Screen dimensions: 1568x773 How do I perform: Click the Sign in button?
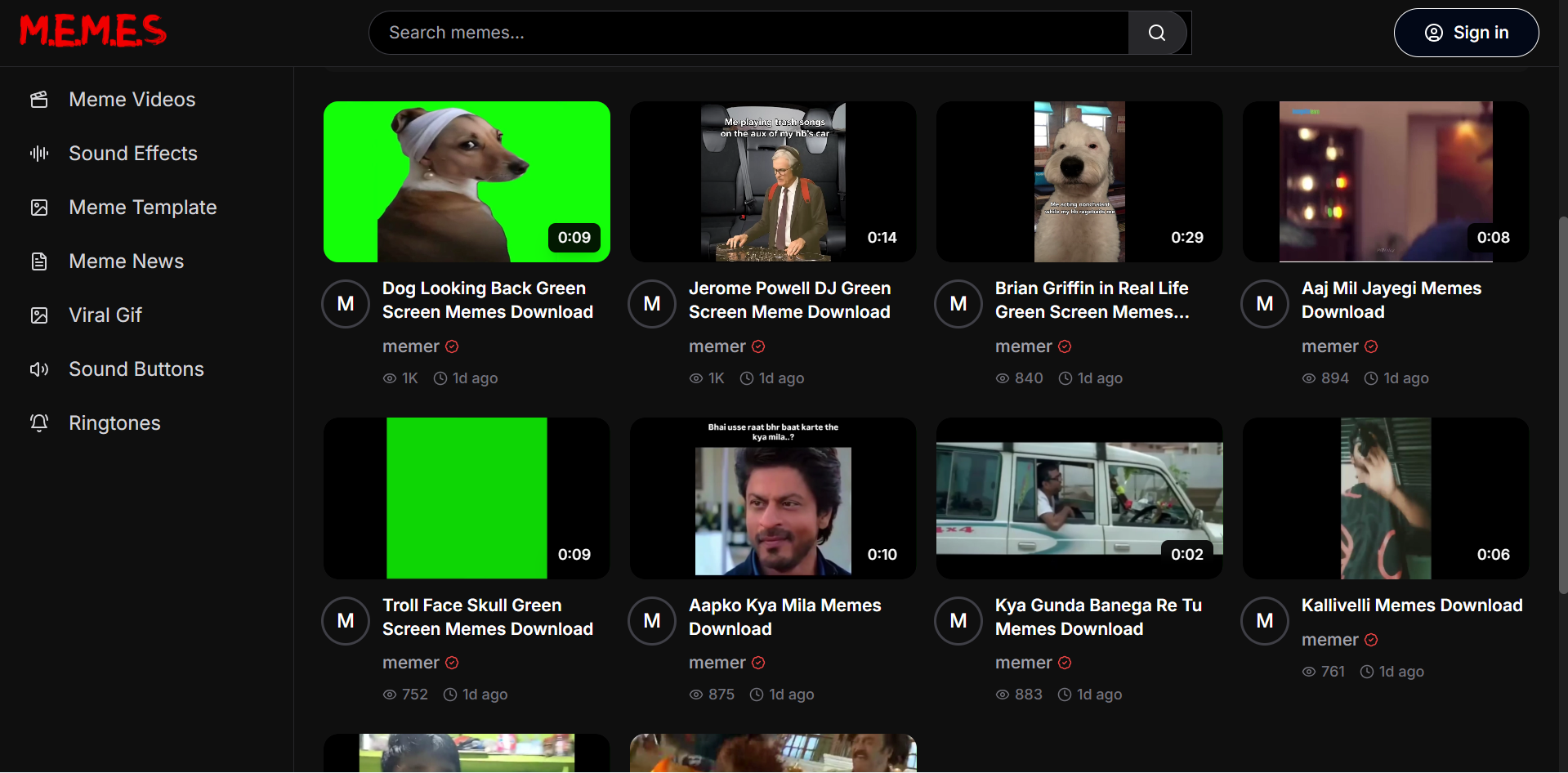tap(1467, 33)
